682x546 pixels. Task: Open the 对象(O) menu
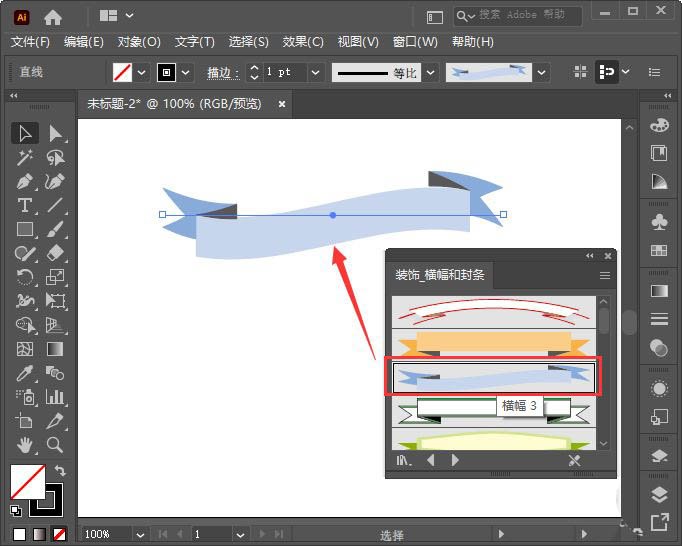coord(139,42)
